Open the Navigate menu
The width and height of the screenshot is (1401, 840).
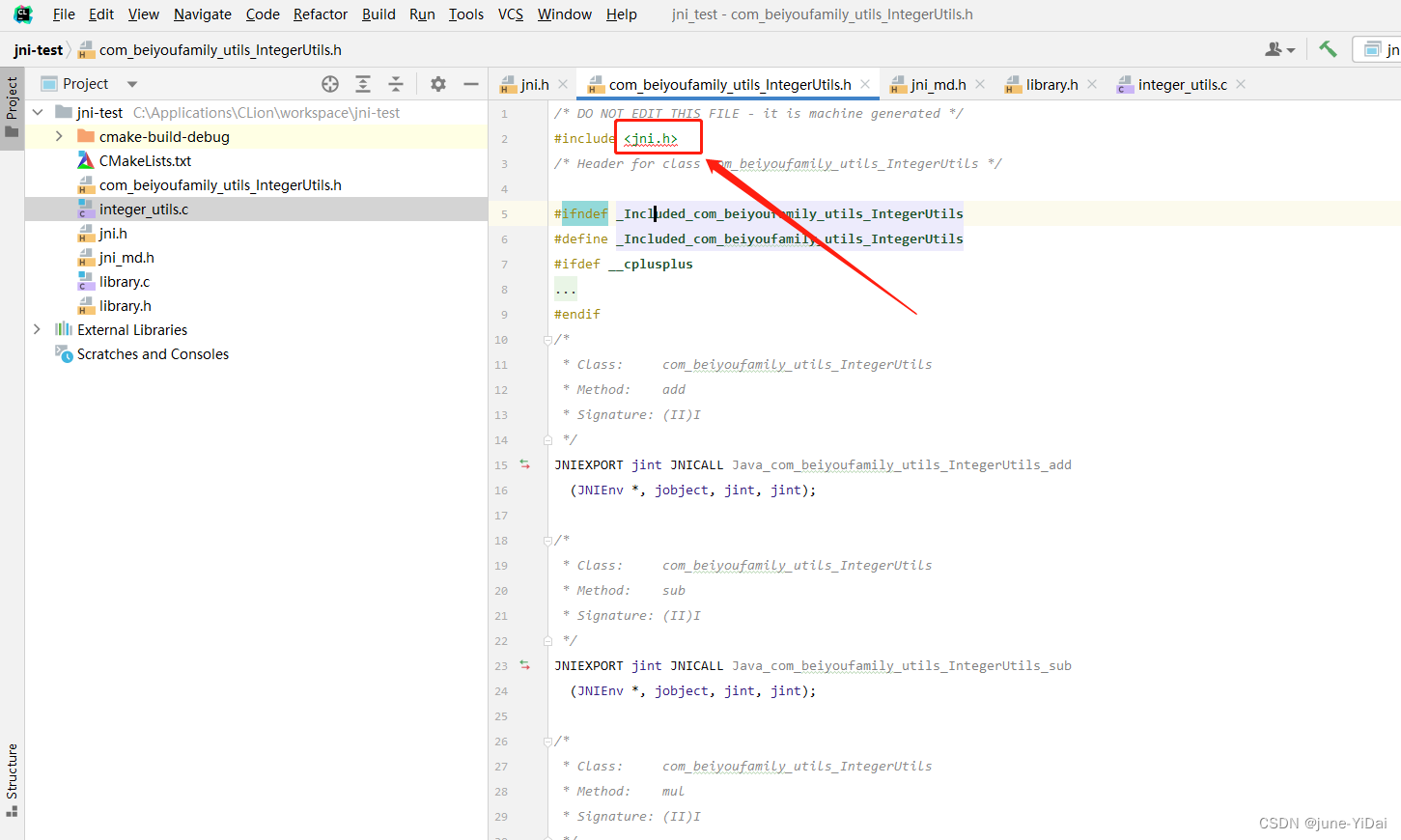[203, 14]
